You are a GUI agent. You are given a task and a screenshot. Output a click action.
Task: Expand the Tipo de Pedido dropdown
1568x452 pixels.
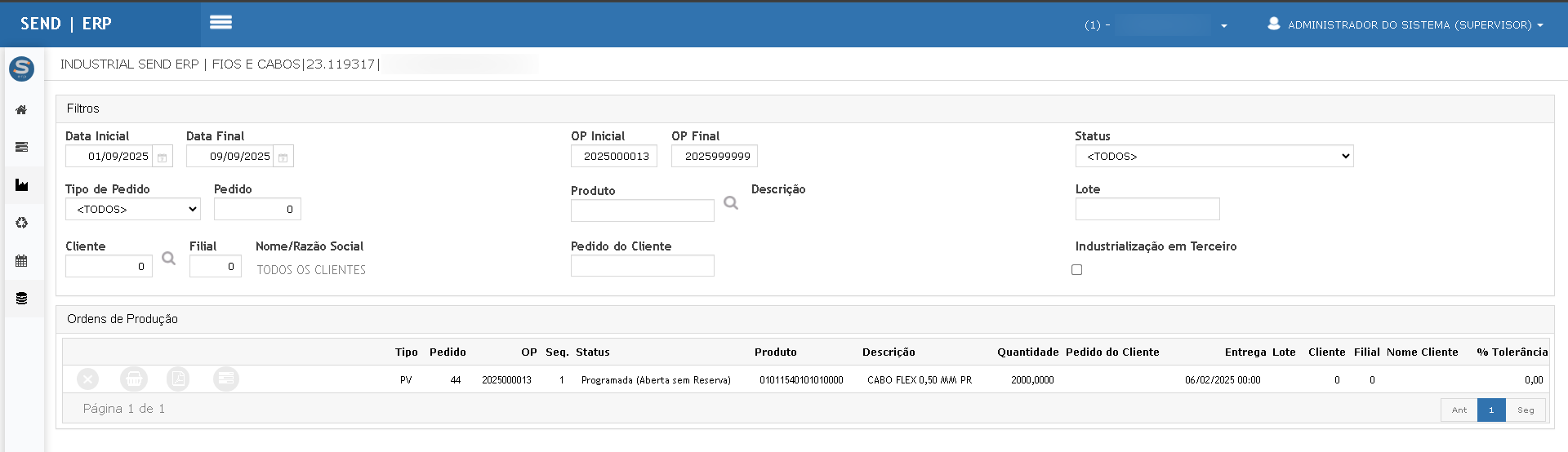[133, 210]
